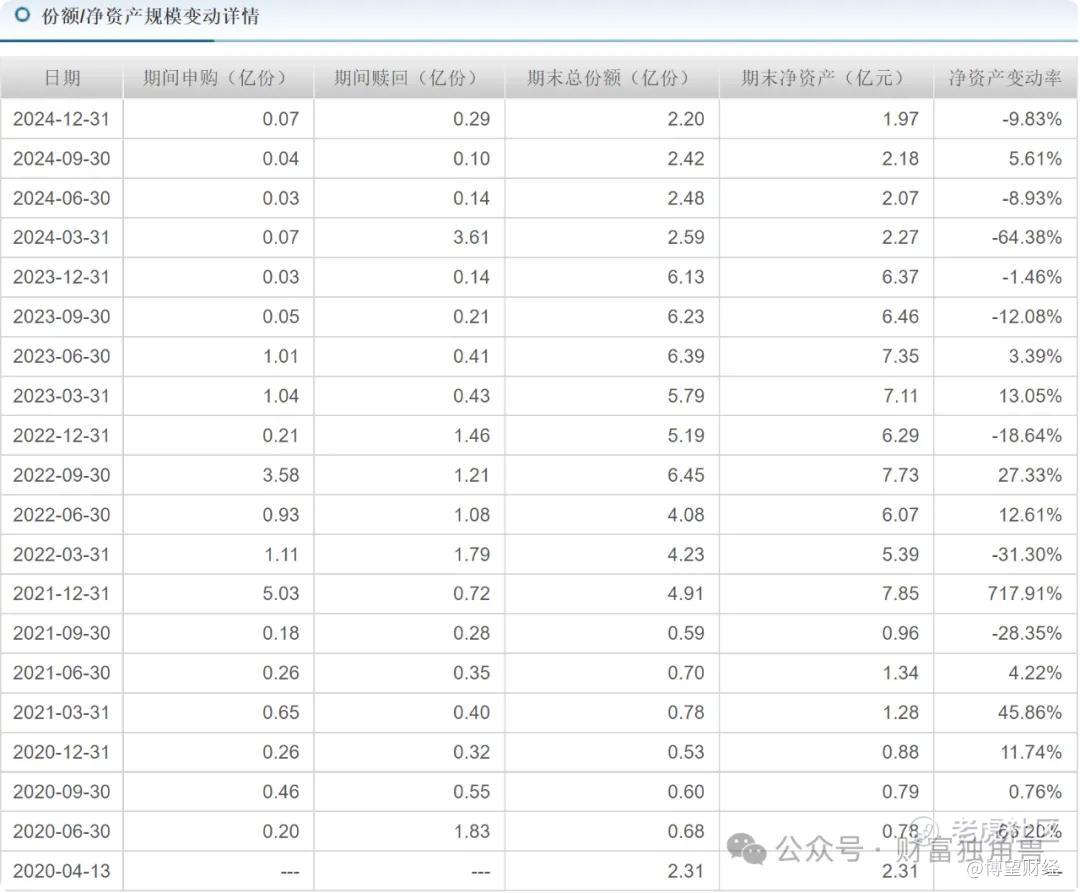The width and height of the screenshot is (1080, 893).
Task: Select the date cell 2020-04-13
Action: [x=61, y=871]
